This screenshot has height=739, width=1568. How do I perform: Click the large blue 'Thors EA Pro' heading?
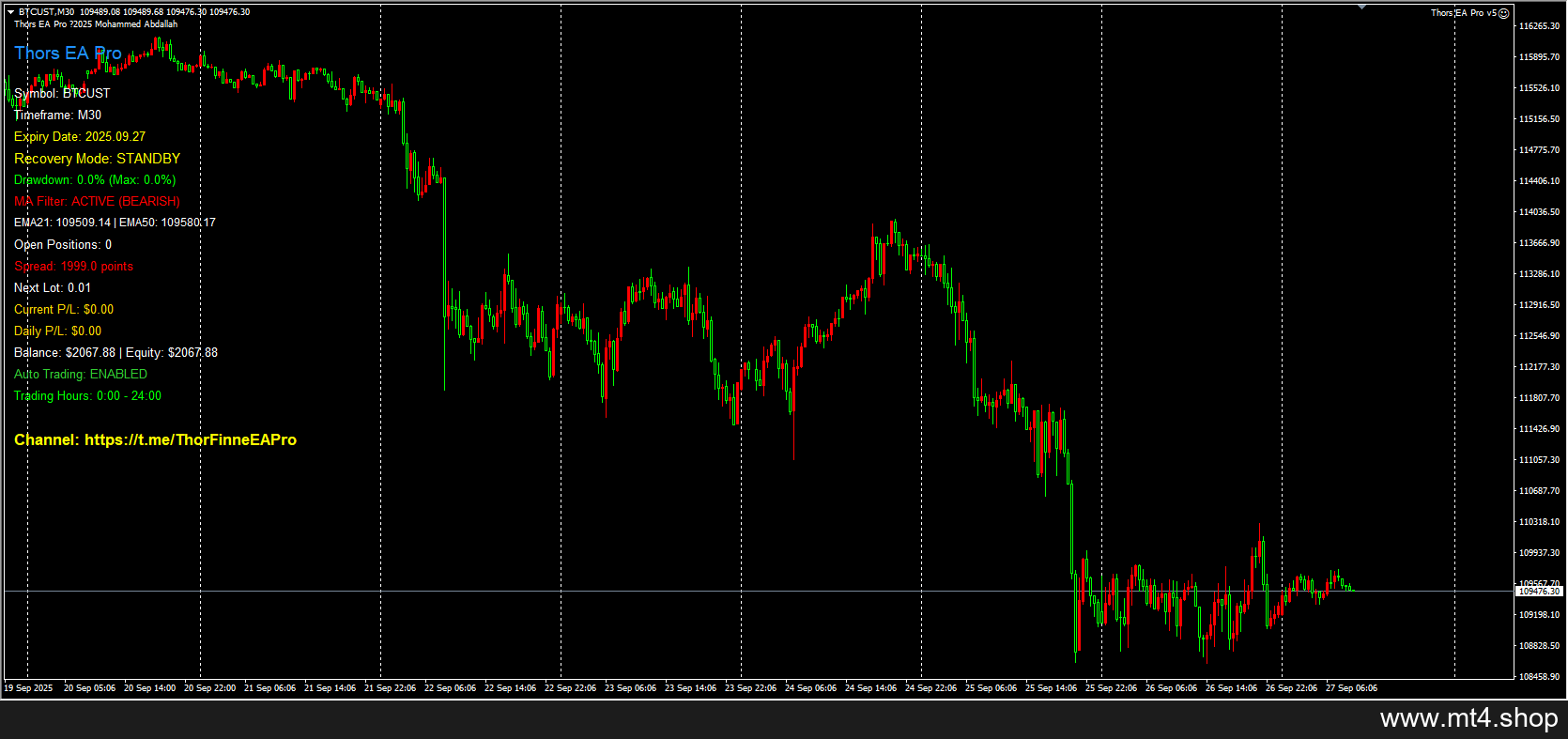[68, 54]
